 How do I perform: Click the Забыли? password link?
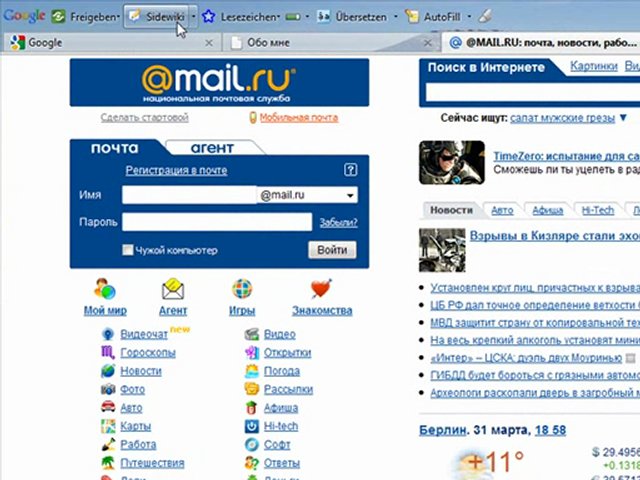(338, 222)
